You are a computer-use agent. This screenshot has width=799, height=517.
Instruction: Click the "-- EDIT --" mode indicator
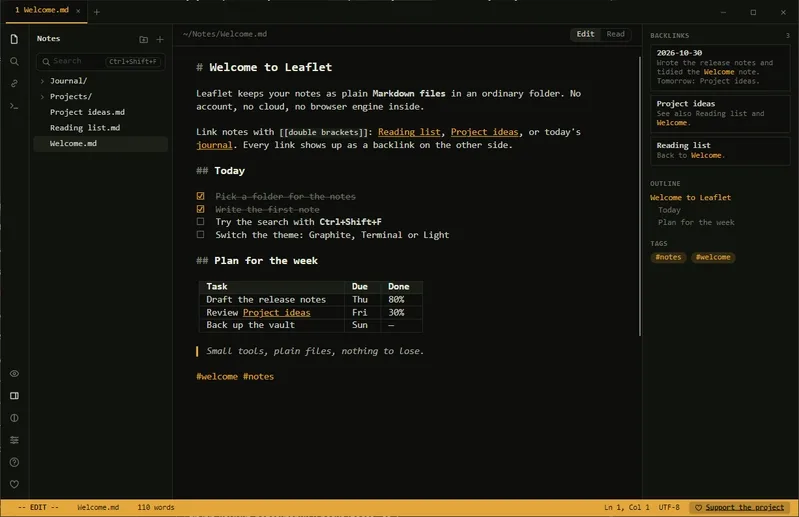tap(38, 507)
